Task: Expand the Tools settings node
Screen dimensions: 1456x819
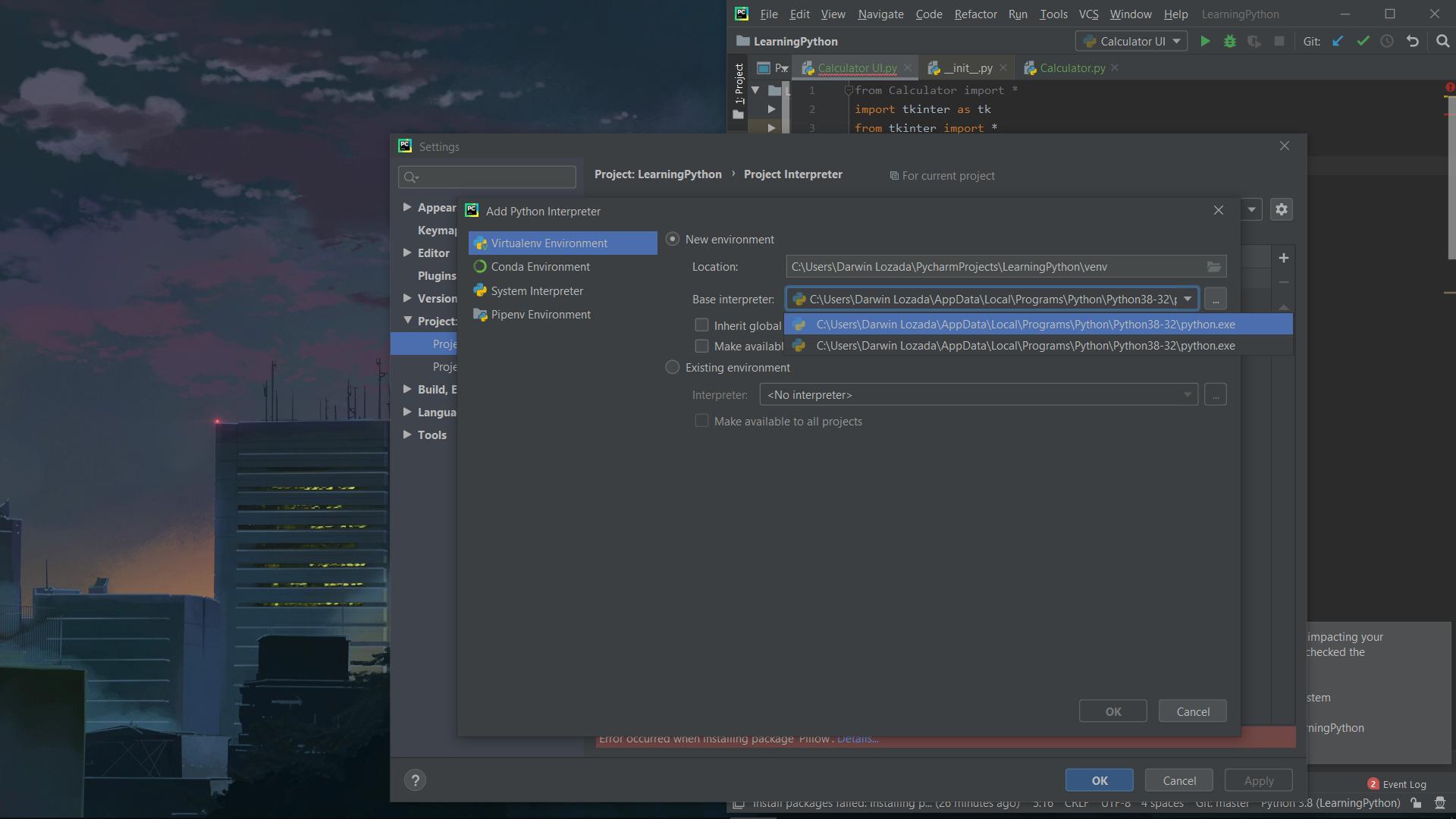Action: [x=407, y=435]
